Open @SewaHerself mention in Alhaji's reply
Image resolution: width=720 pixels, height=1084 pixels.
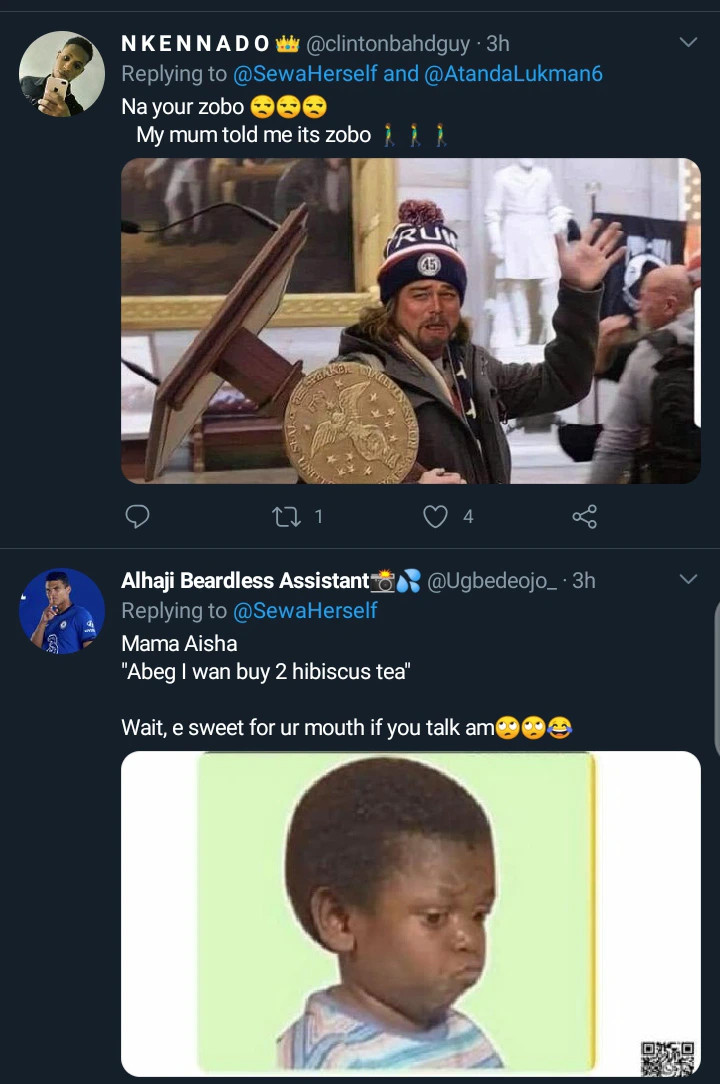(x=305, y=611)
